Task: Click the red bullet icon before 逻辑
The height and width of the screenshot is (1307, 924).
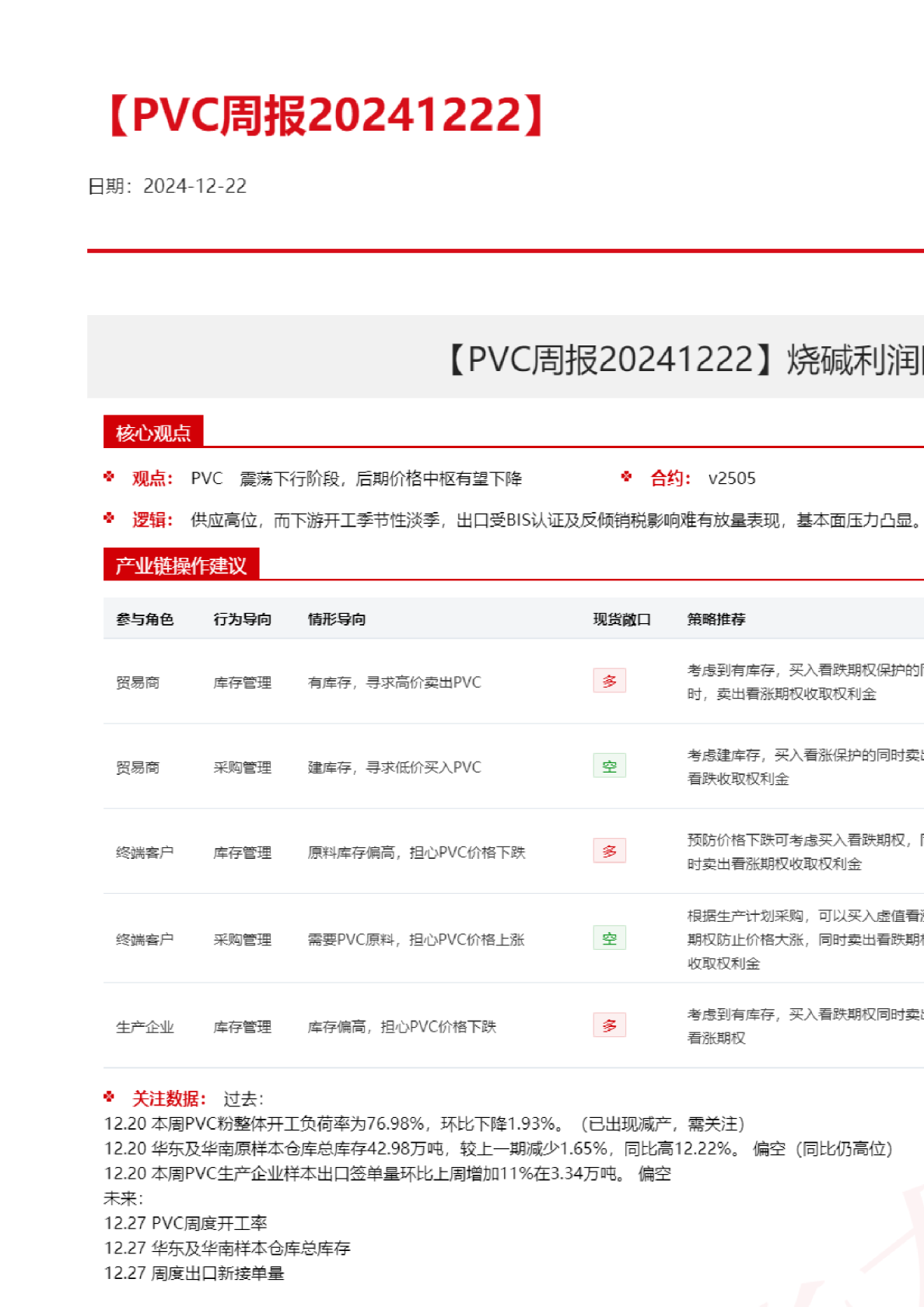Action: click(x=109, y=518)
